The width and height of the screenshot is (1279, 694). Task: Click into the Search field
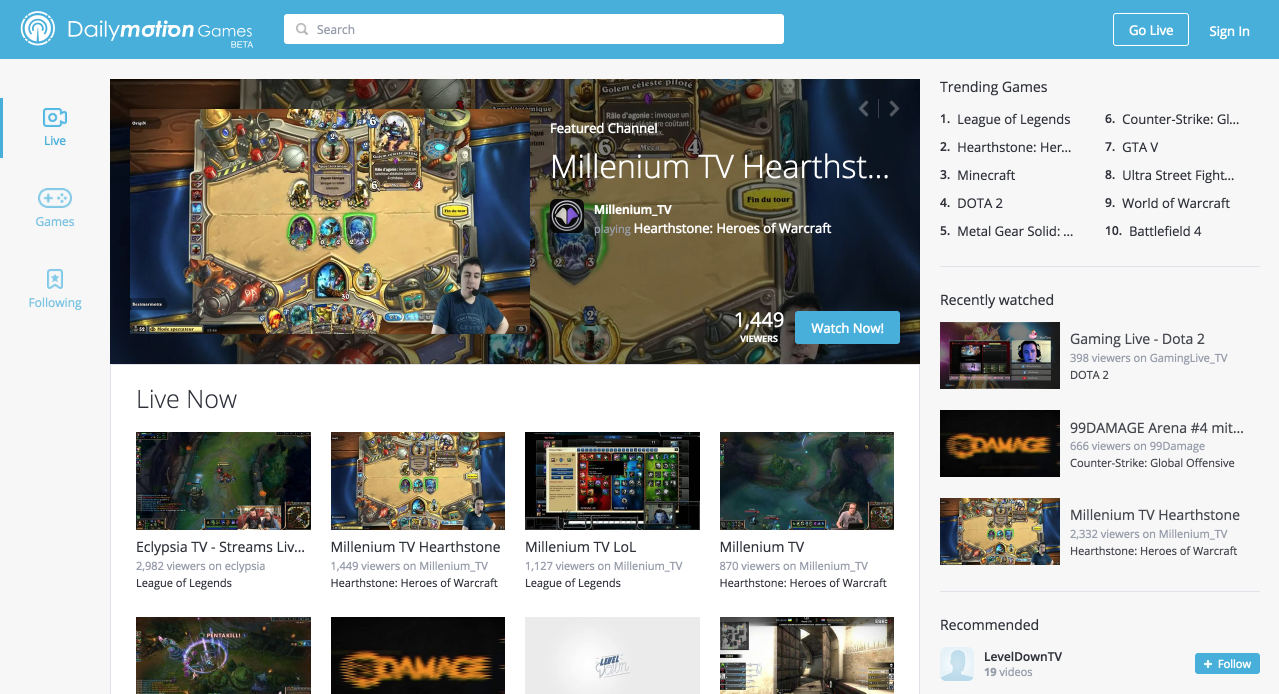[x=534, y=29]
